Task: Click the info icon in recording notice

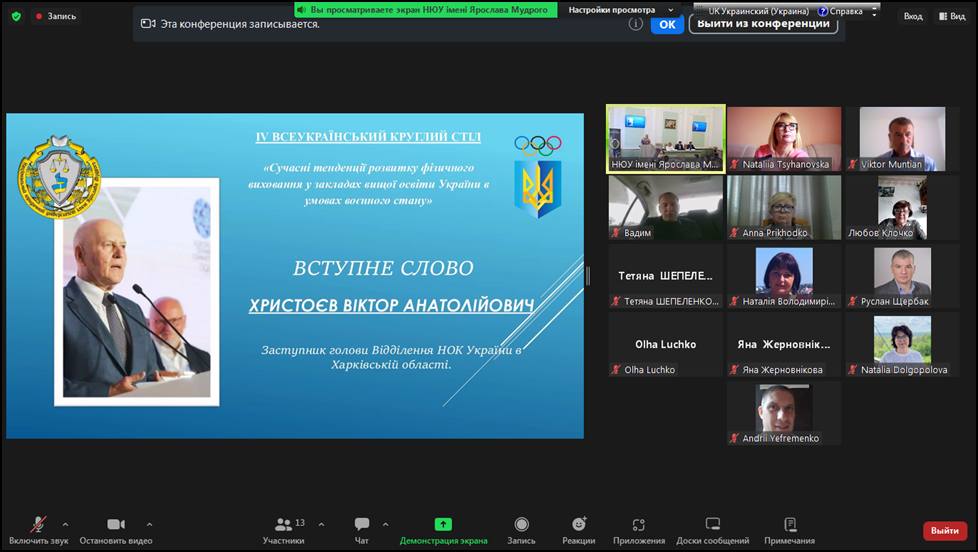Action: point(636,24)
